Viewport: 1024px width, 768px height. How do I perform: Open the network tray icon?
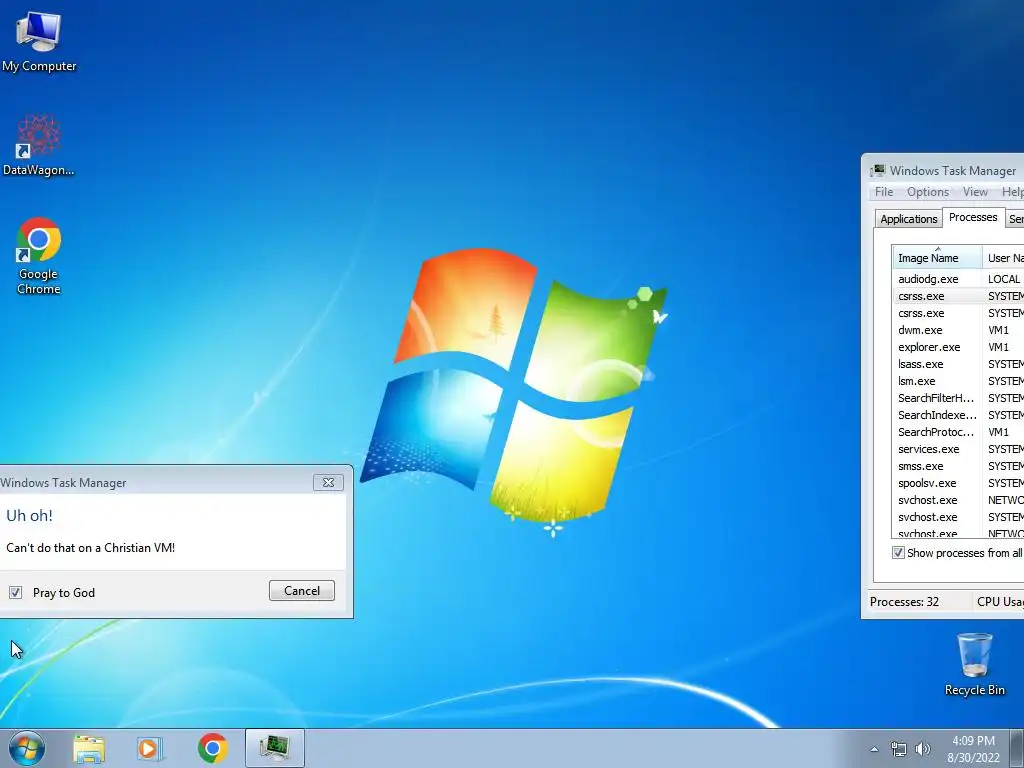(x=899, y=749)
